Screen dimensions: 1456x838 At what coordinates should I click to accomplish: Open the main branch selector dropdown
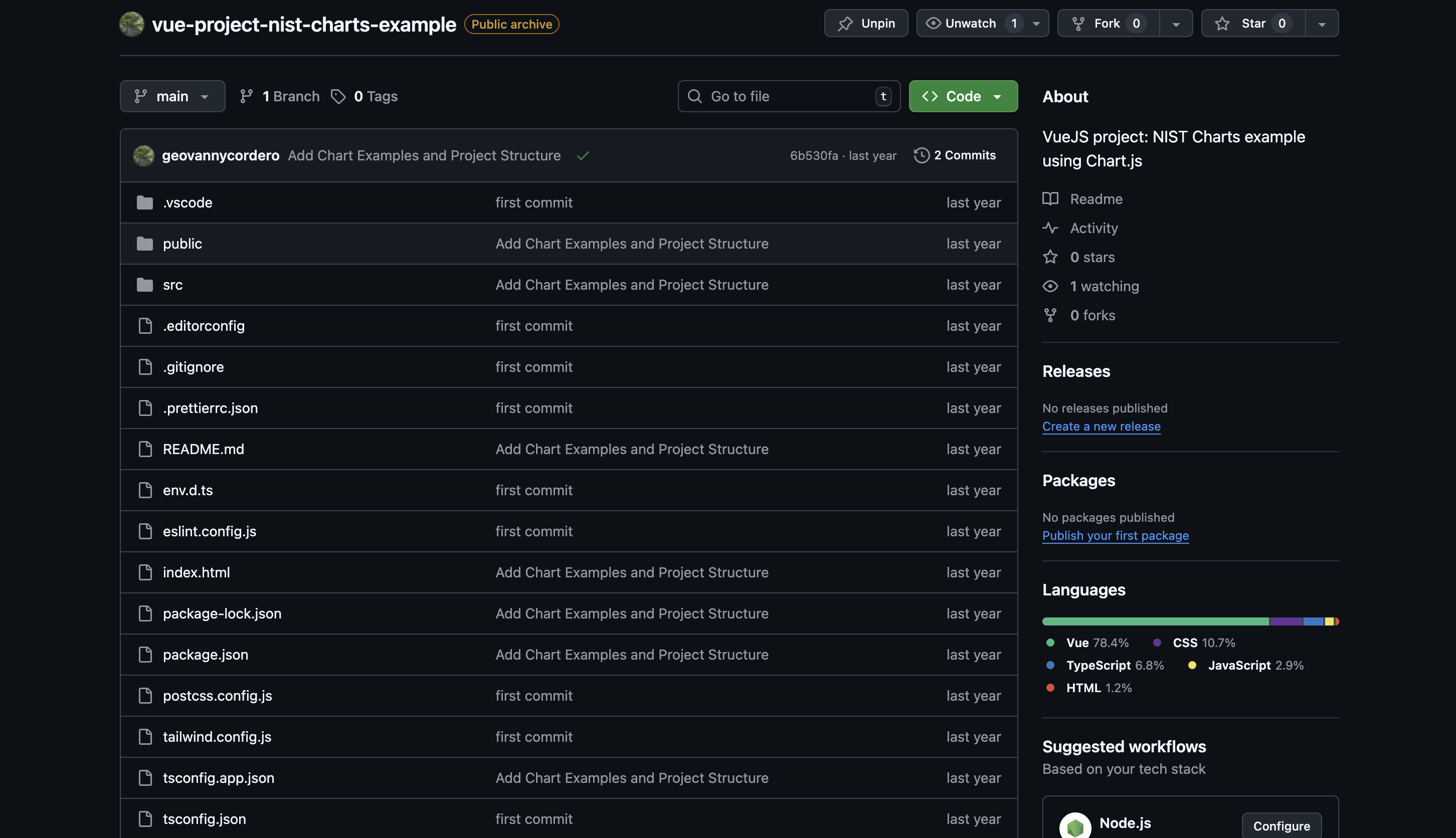[172, 96]
